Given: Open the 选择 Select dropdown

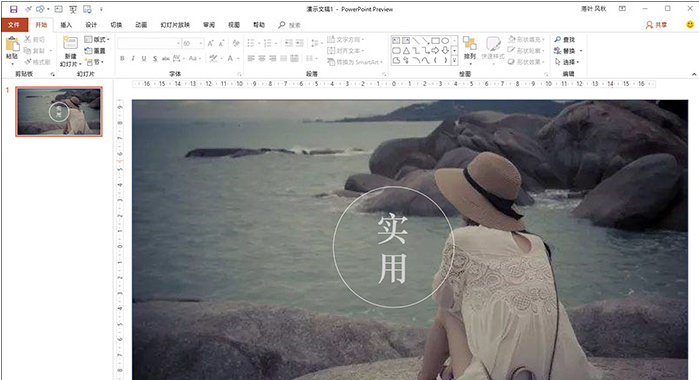Looking at the screenshot, I should click(x=567, y=62).
